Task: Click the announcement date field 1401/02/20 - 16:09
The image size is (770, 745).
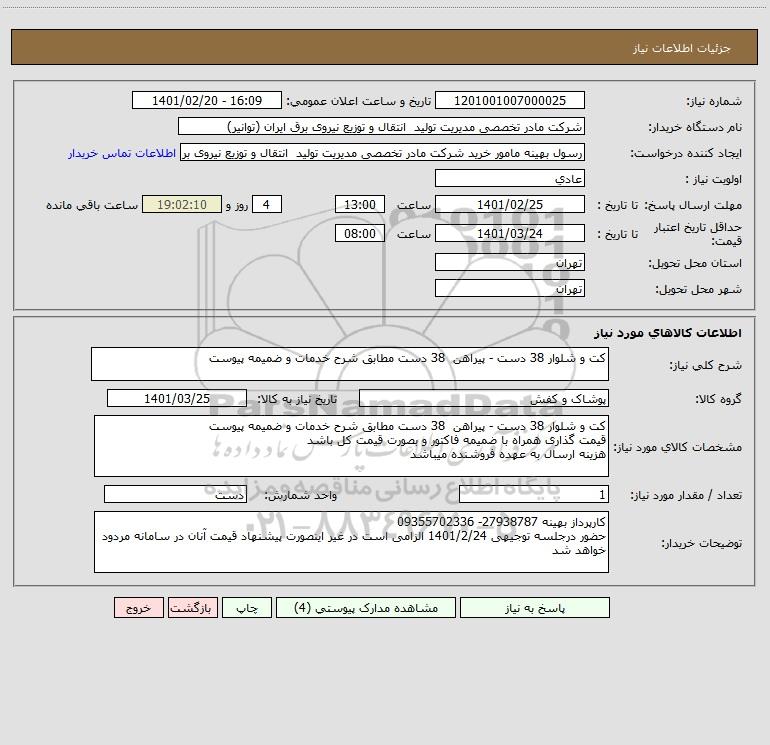Action: pos(207,100)
